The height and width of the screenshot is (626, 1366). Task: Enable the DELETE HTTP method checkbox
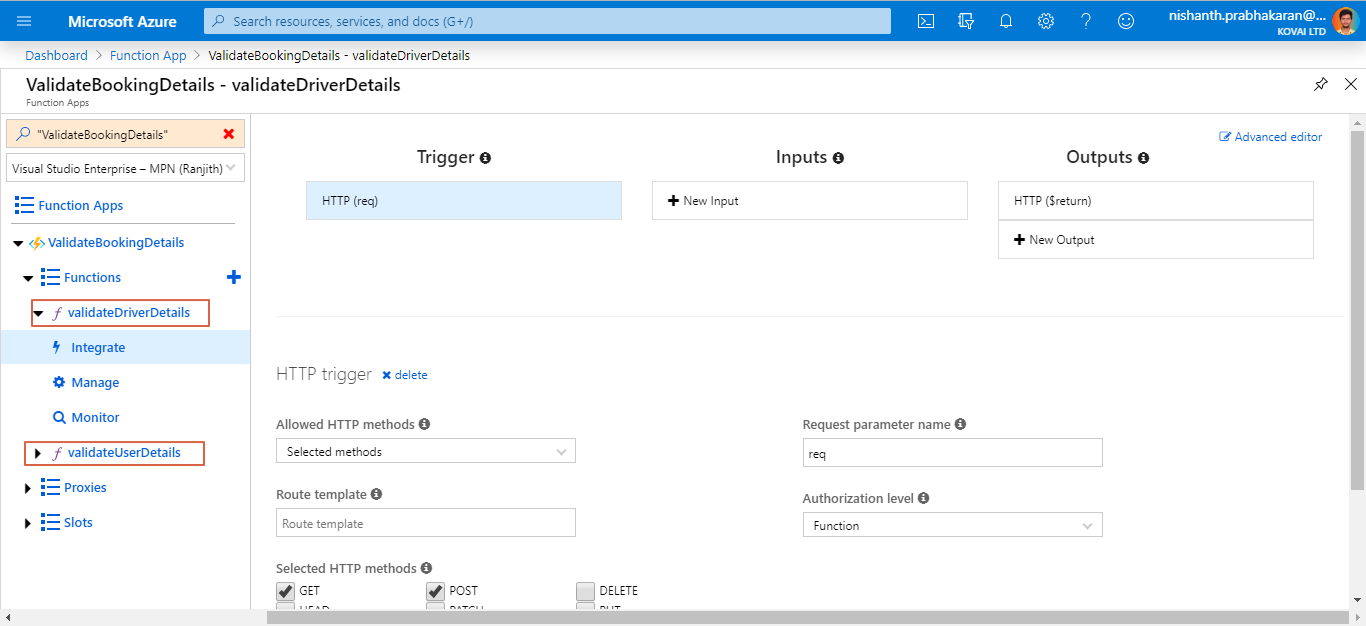pyautogui.click(x=585, y=591)
